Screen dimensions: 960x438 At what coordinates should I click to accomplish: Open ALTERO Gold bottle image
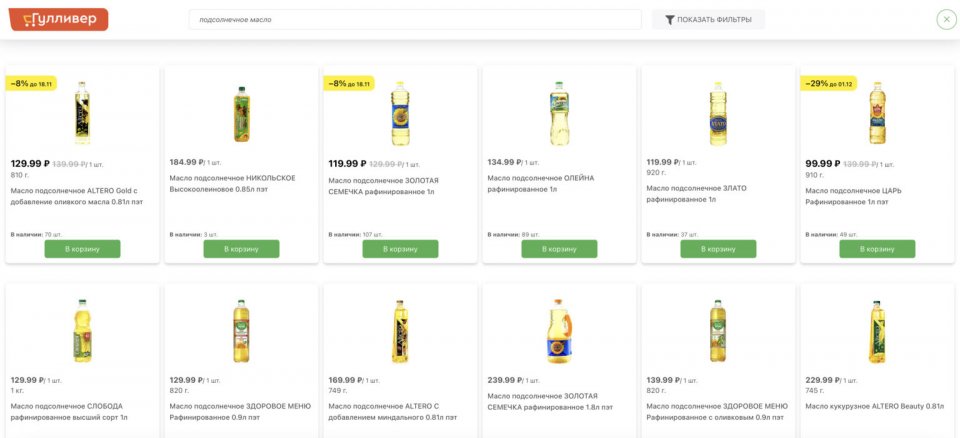pyautogui.click(x=82, y=113)
